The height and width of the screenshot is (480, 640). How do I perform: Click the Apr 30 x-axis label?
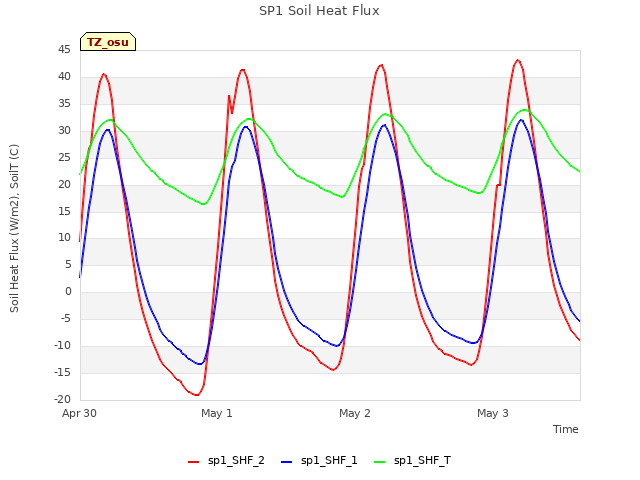pos(79,413)
